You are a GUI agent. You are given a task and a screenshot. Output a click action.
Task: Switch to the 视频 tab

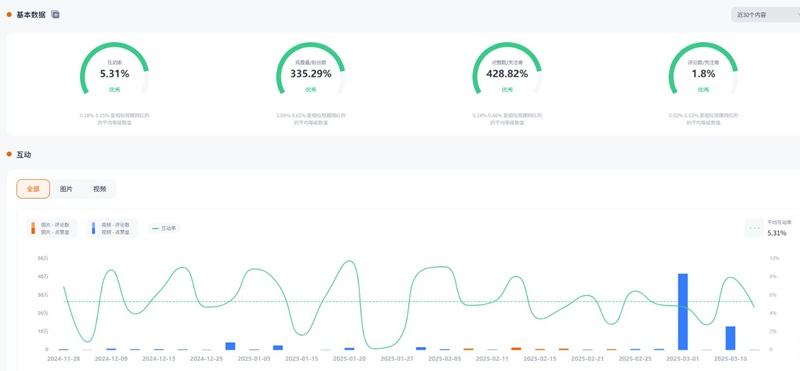(x=99, y=189)
